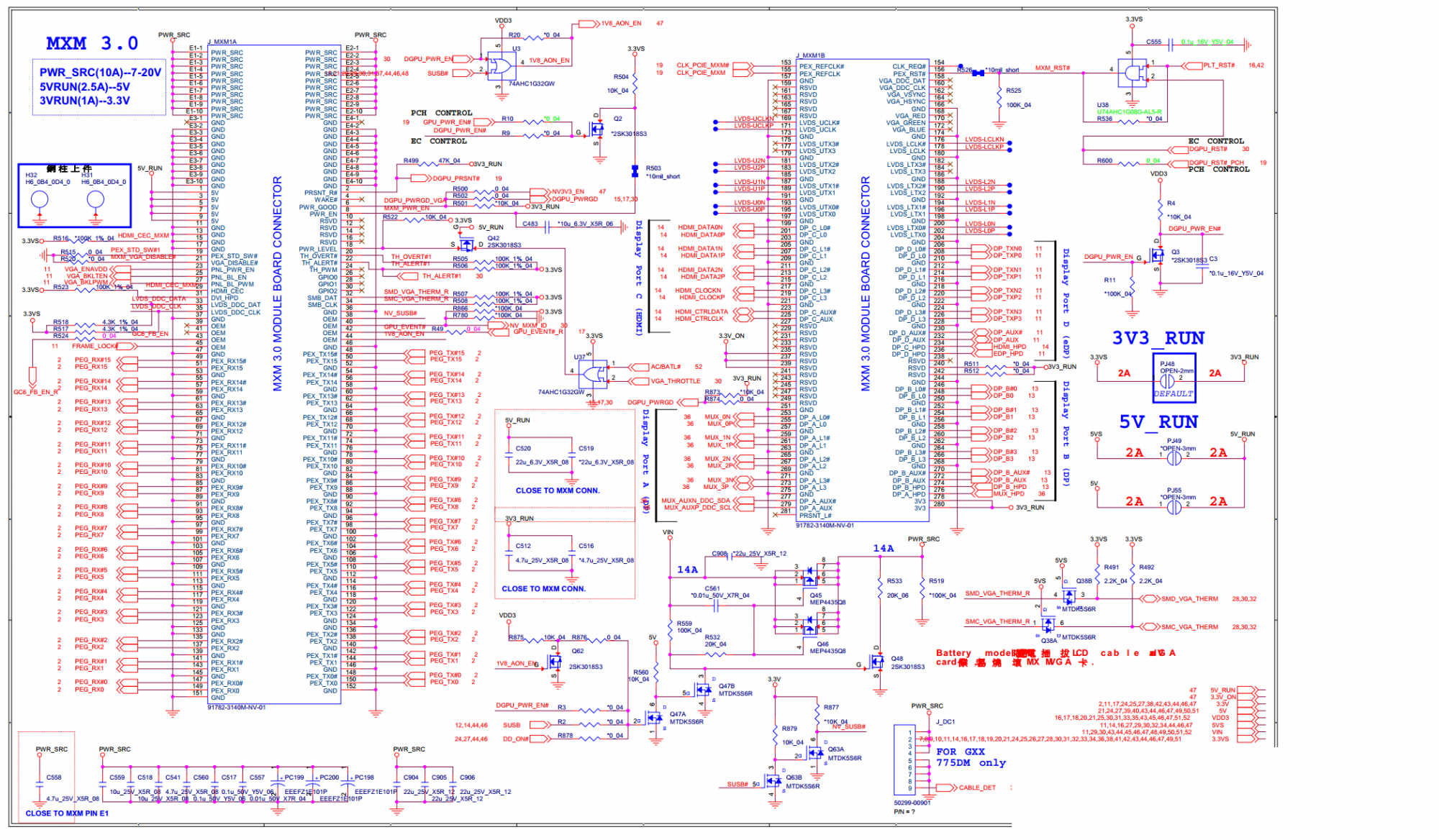The image size is (1439, 840).
Task: Click the H32 mounting hole circle
Action: pyautogui.click(x=40, y=201)
